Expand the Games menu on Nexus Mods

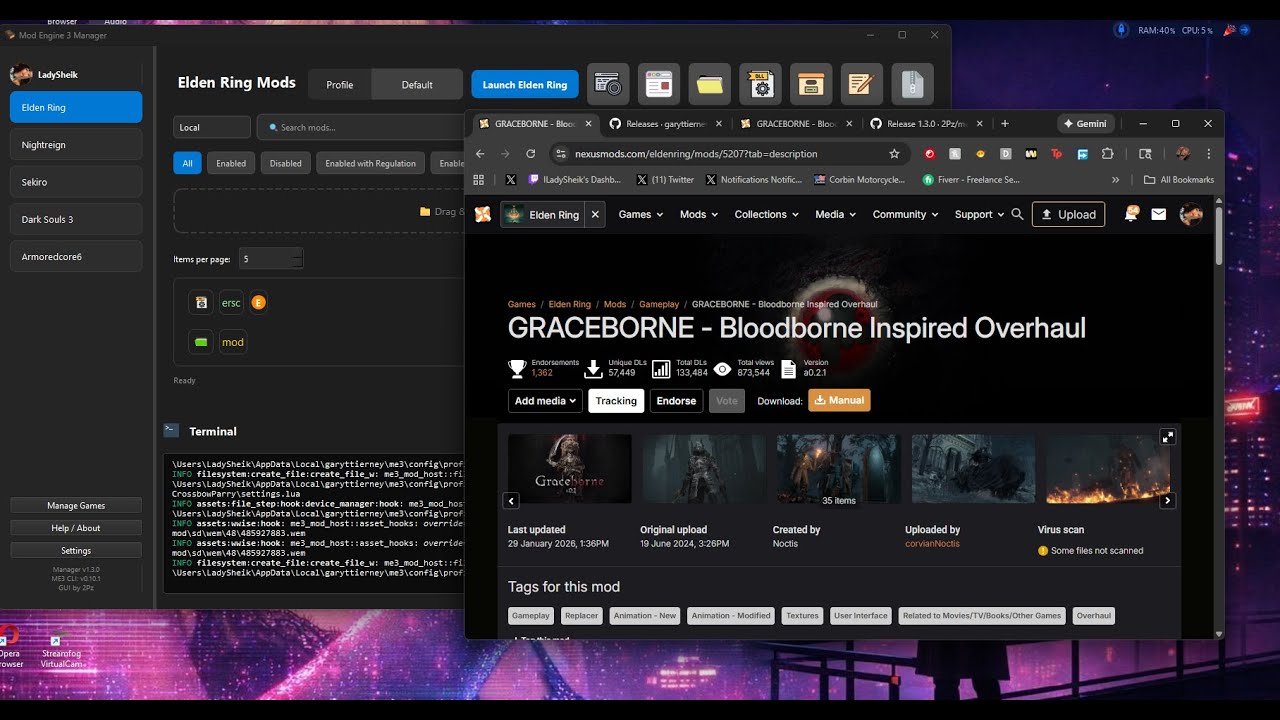pos(640,214)
